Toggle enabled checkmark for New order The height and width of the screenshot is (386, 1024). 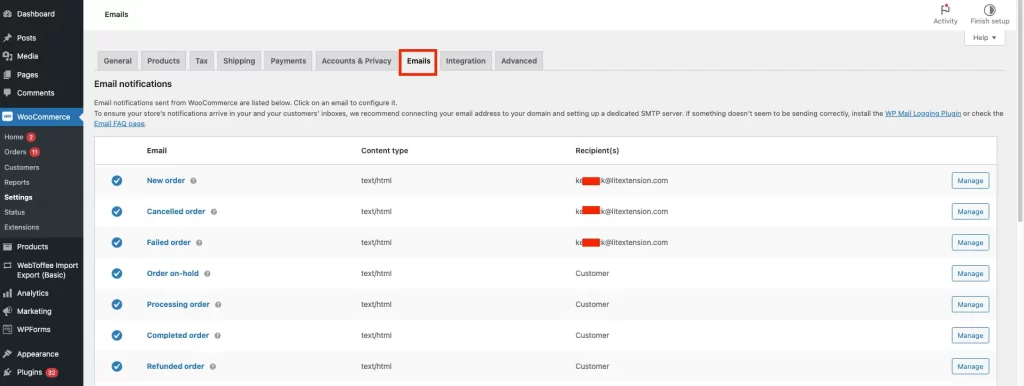(117, 181)
